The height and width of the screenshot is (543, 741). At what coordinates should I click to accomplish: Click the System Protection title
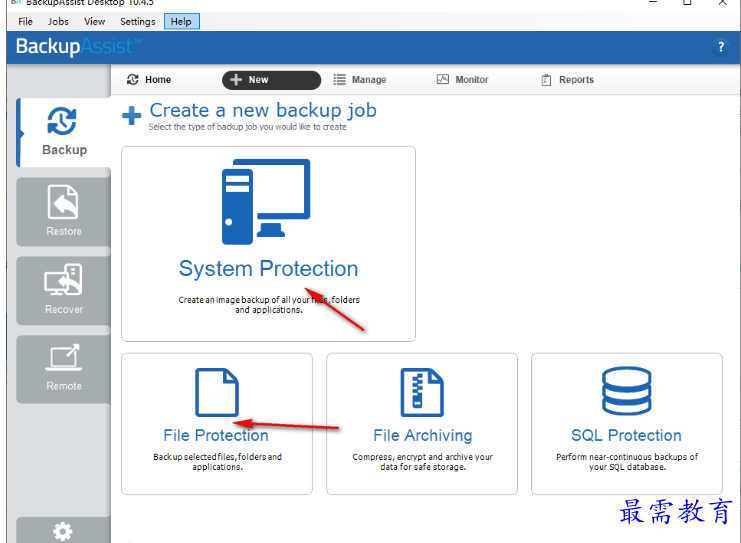click(x=268, y=268)
